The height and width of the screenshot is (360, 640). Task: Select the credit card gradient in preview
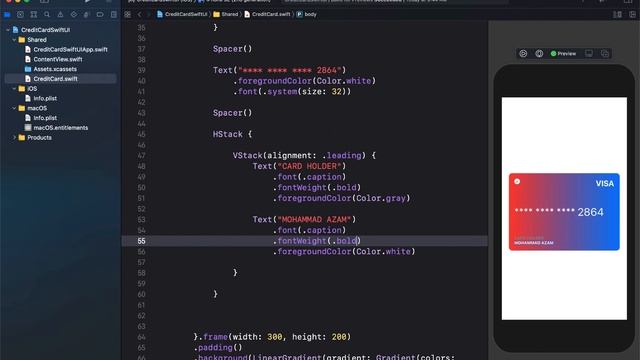click(x=564, y=212)
